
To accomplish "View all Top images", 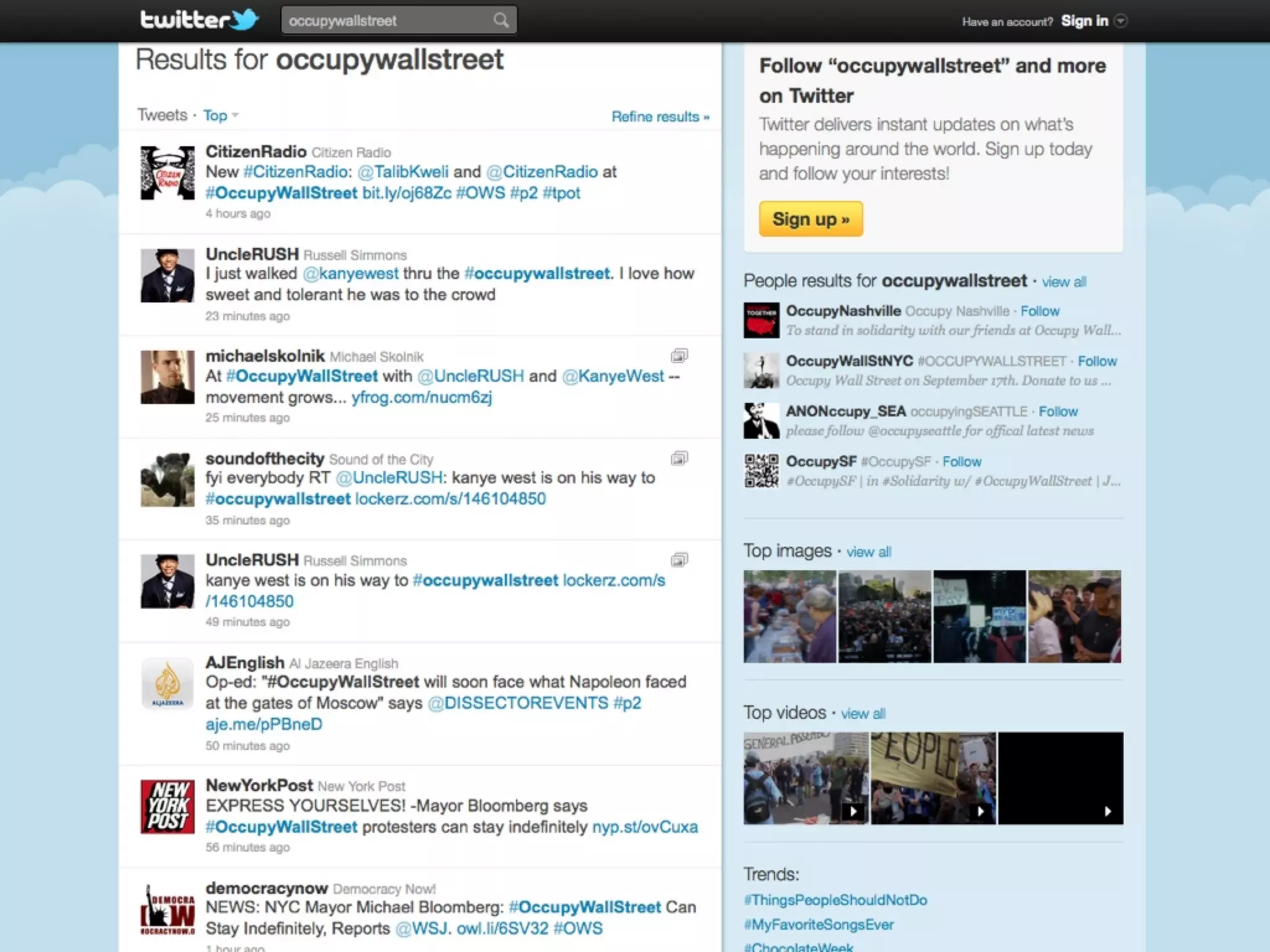I will click(x=868, y=552).
